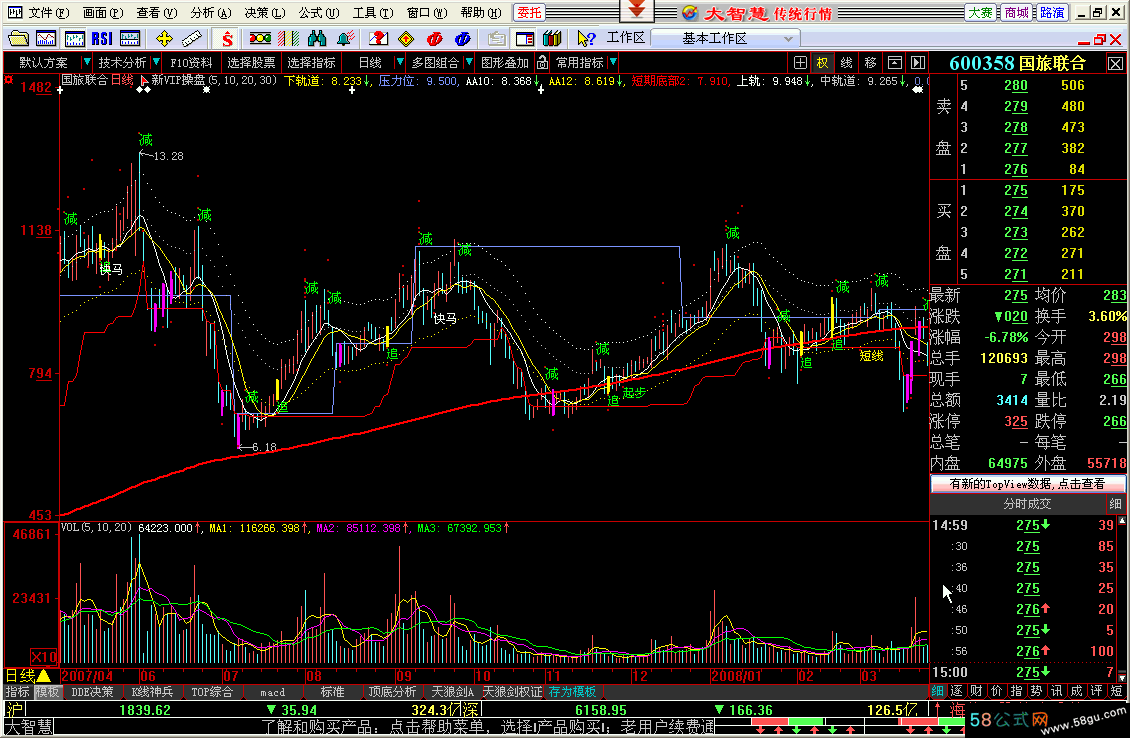Toggle the 指标 button at chart bottom
The image size is (1130, 738).
[x=17, y=692]
